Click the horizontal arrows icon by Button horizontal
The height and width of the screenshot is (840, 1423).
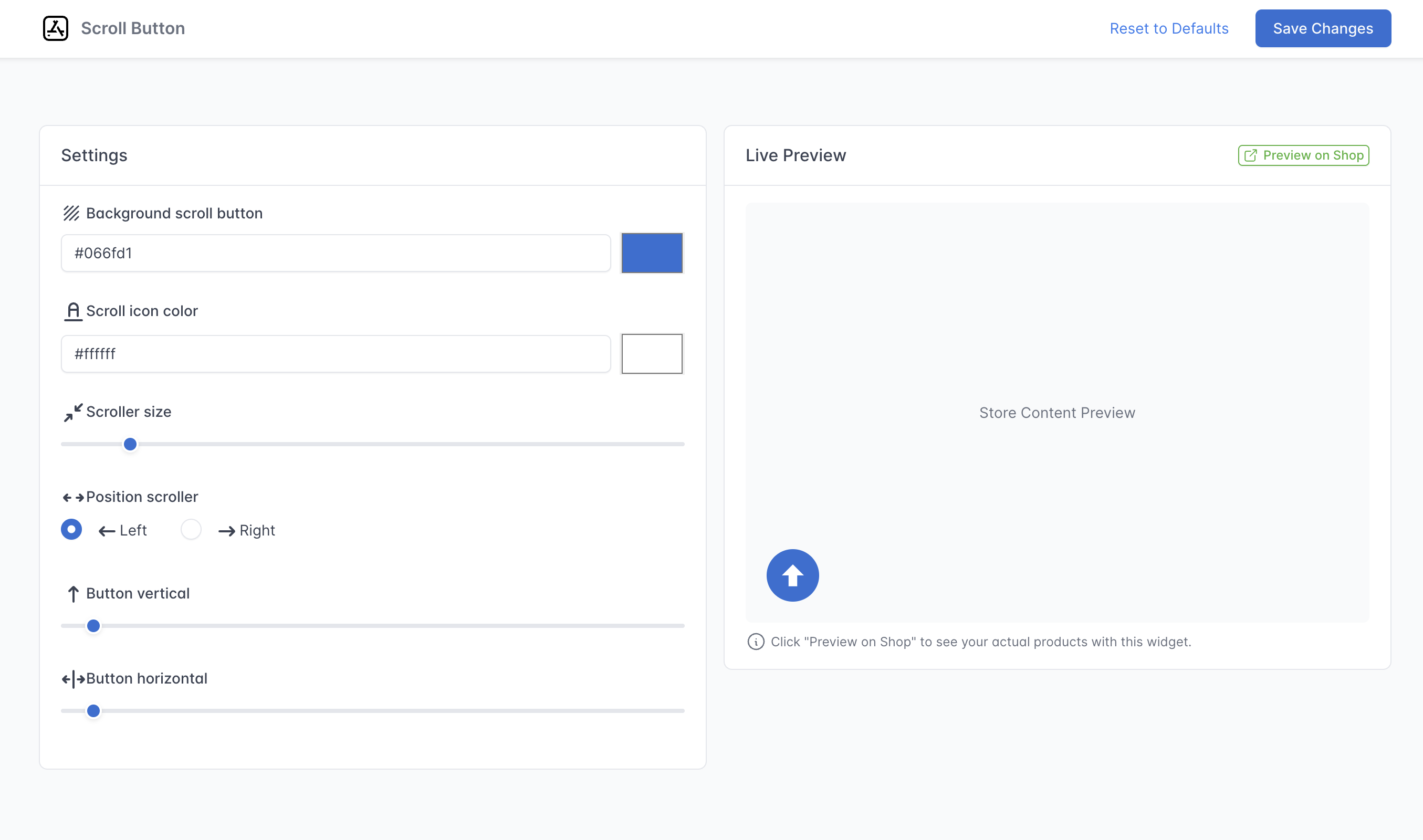point(73,679)
